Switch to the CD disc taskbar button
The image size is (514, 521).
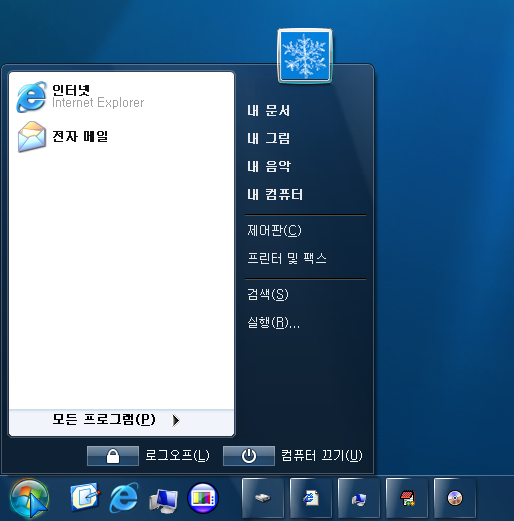click(x=455, y=498)
